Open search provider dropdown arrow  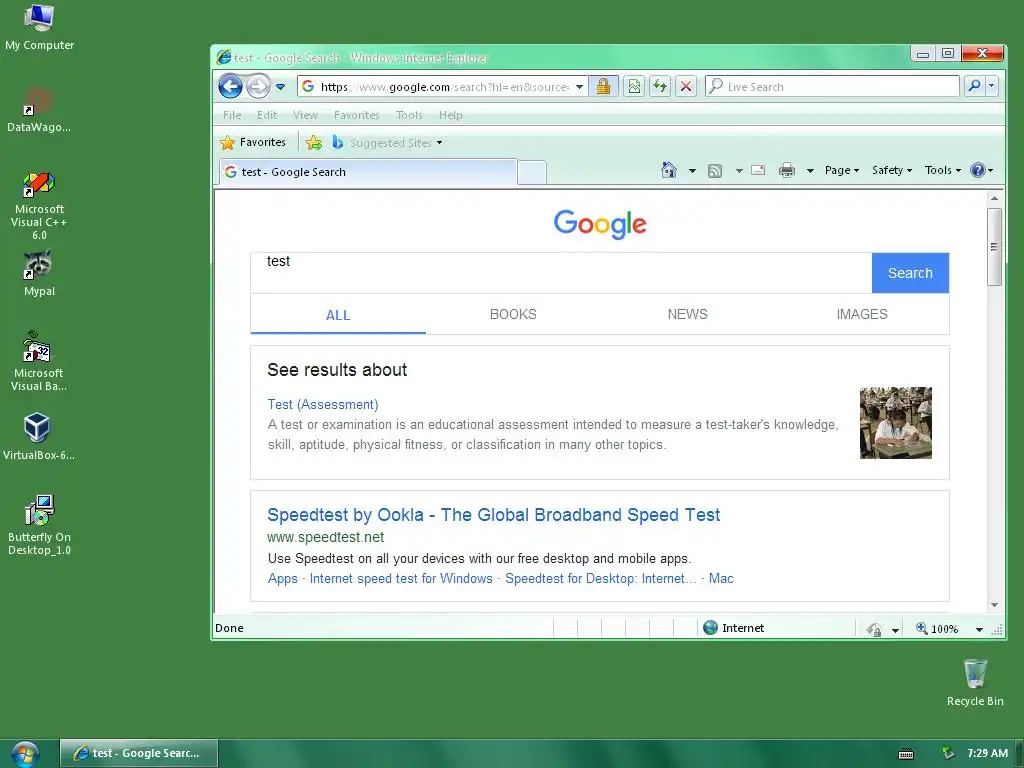(991, 86)
